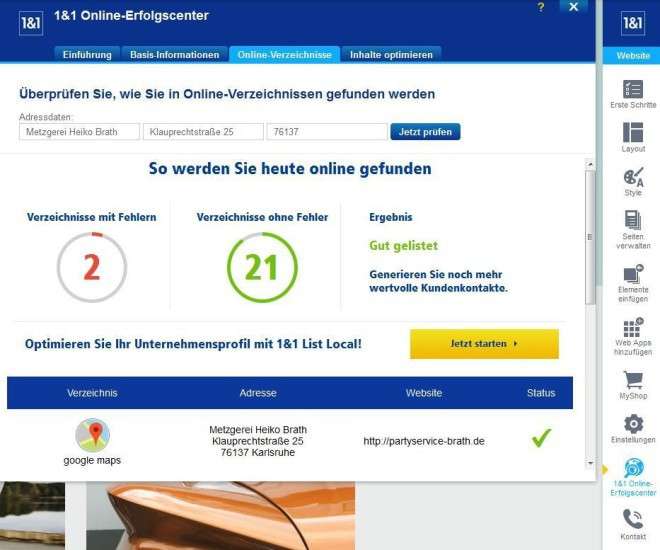This screenshot has height=550, width=660.
Task: Click Gut gelistet result text
Action: pyautogui.click(x=404, y=246)
